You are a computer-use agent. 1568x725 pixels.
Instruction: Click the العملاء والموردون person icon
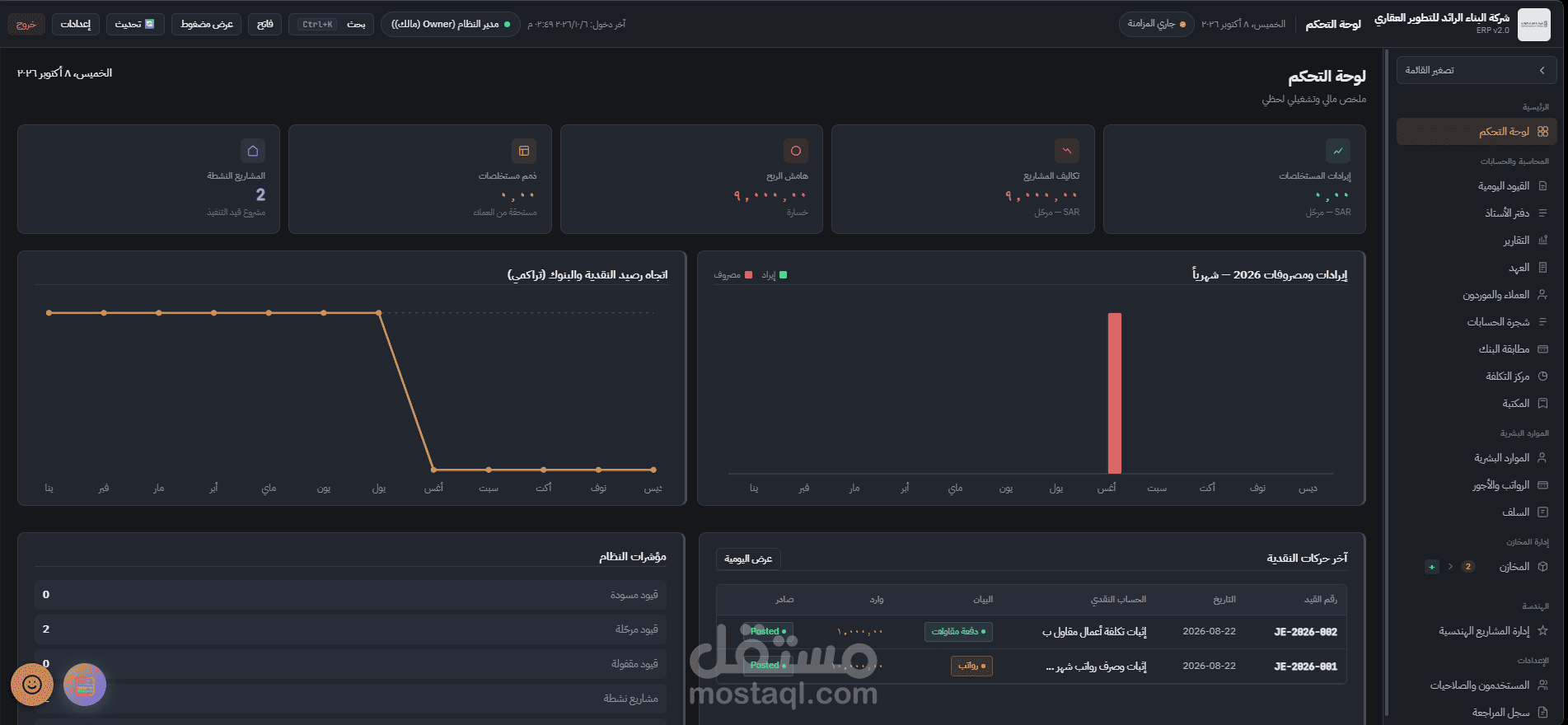(x=1542, y=295)
